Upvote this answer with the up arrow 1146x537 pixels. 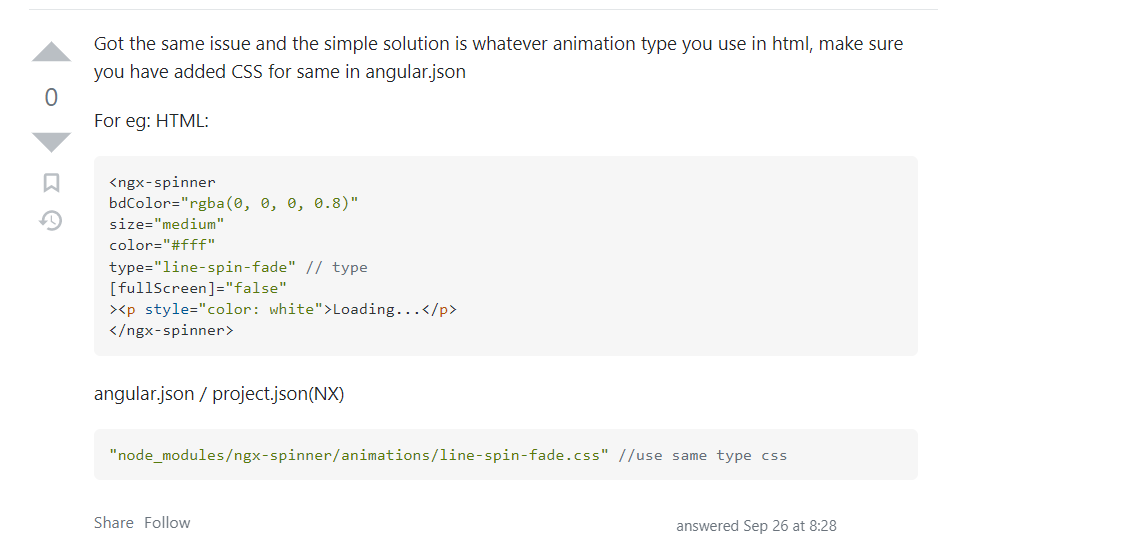[x=51, y=52]
